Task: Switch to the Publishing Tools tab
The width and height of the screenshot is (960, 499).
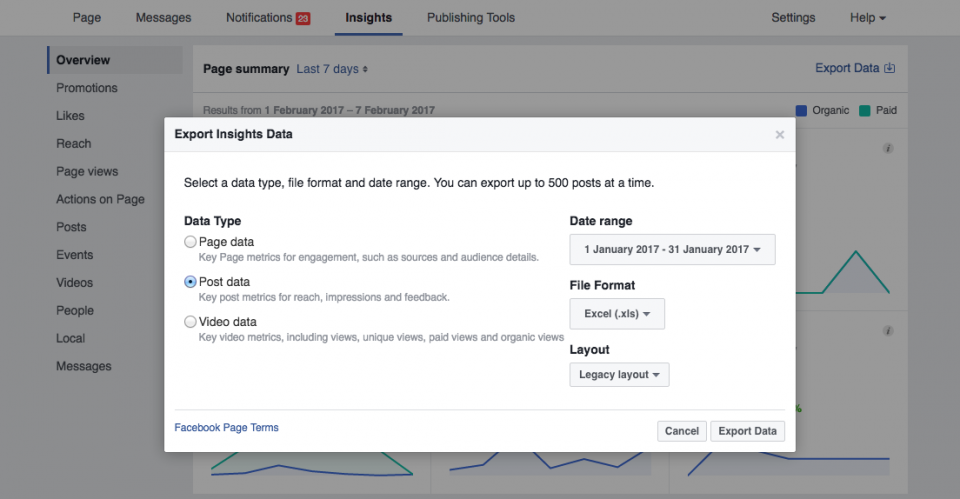Action: point(471,18)
